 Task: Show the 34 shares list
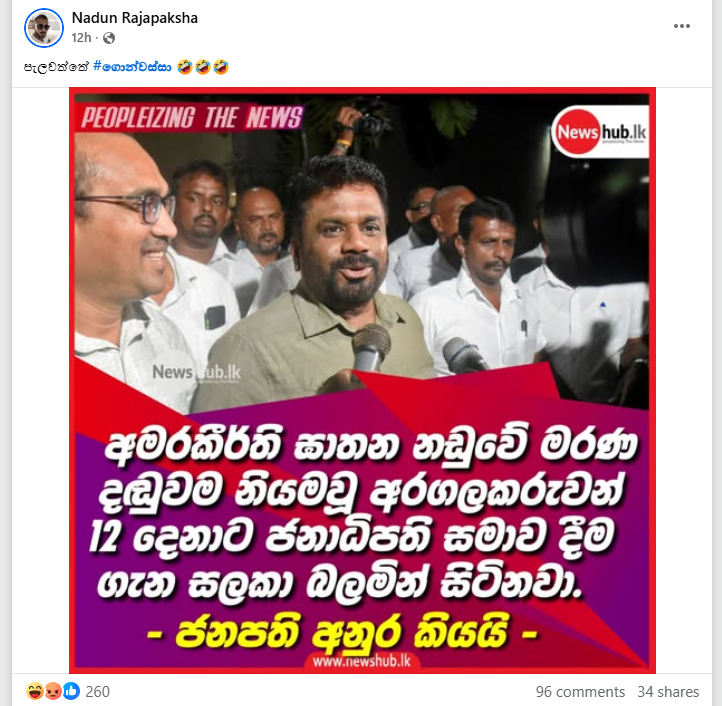pyautogui.click(x=668, y=691)
